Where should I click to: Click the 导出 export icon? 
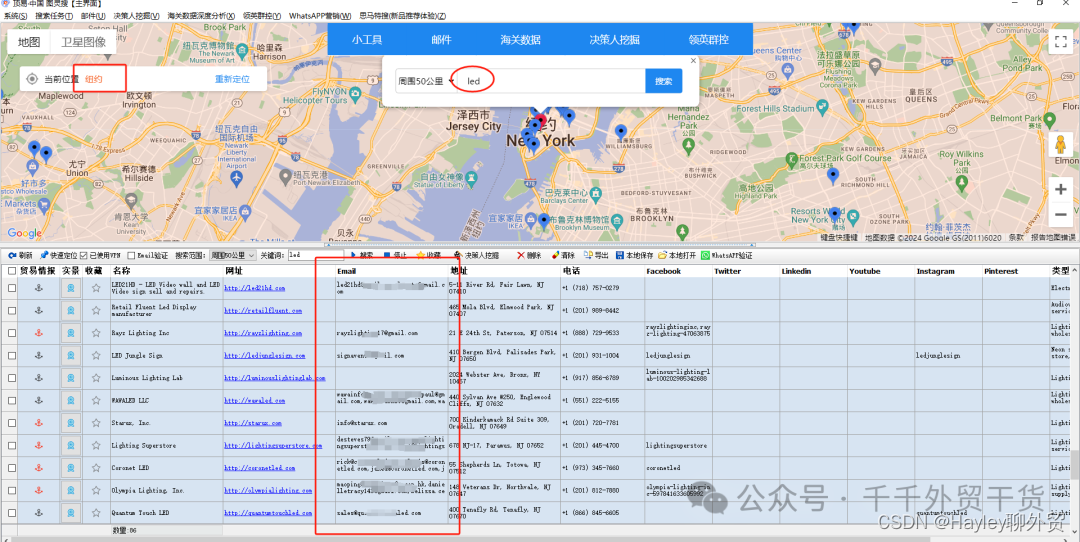tap(588, 255)
